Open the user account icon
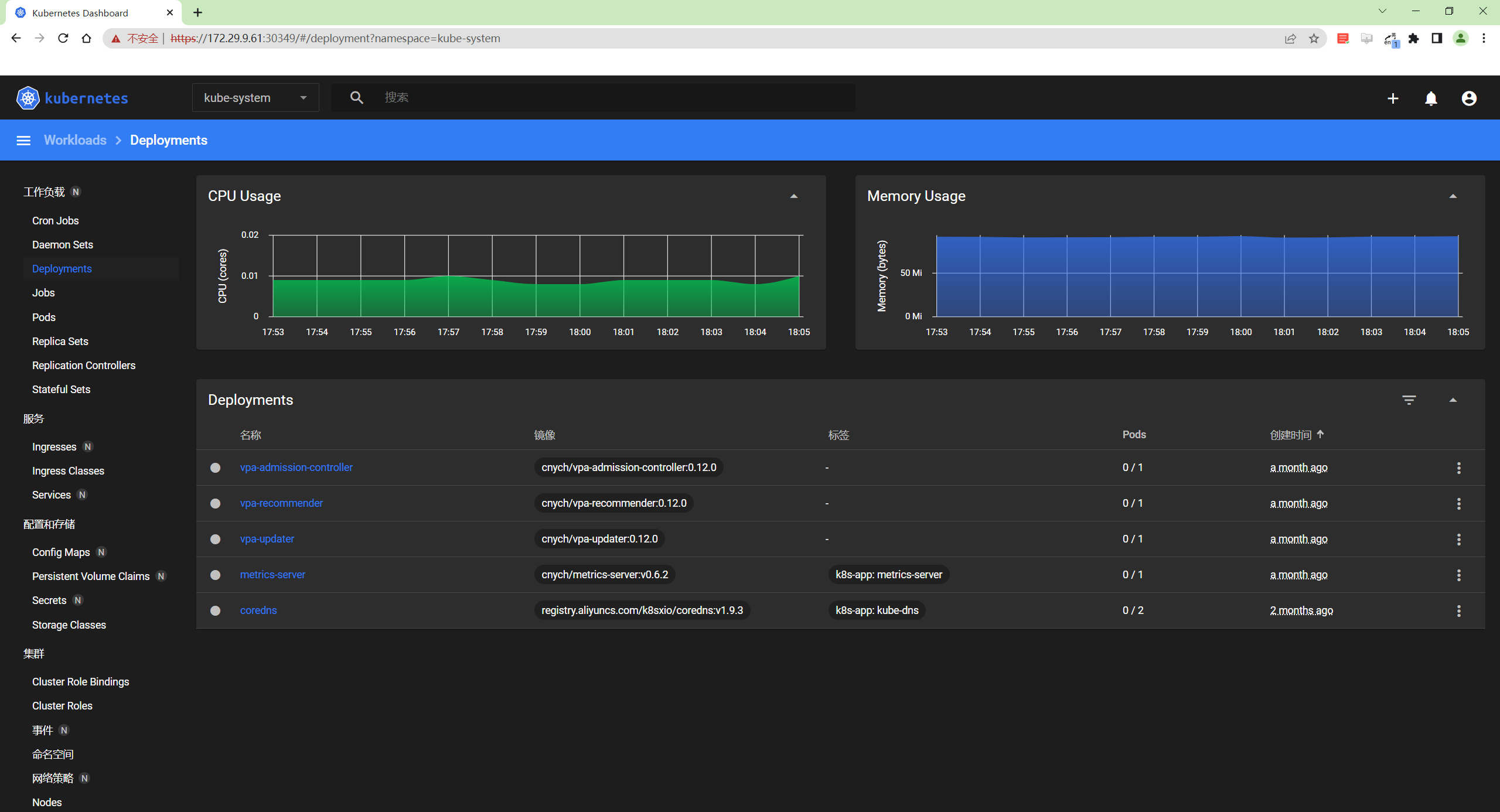Image resolution: width=1500 pixels, height=812 pixels. [x=1469, y=98]
